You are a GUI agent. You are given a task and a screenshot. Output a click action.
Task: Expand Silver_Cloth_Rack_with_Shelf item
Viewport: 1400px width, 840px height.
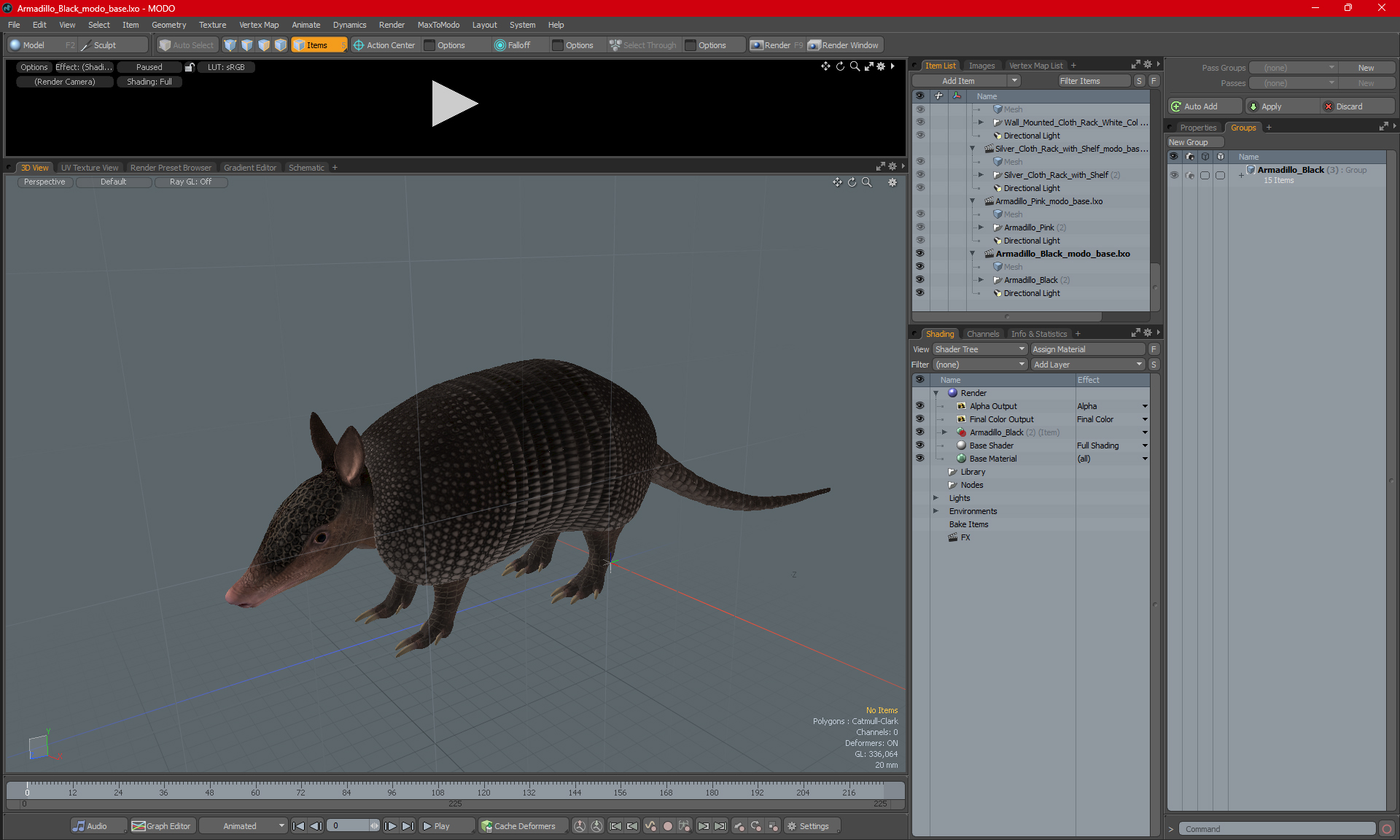click(981, 175)
